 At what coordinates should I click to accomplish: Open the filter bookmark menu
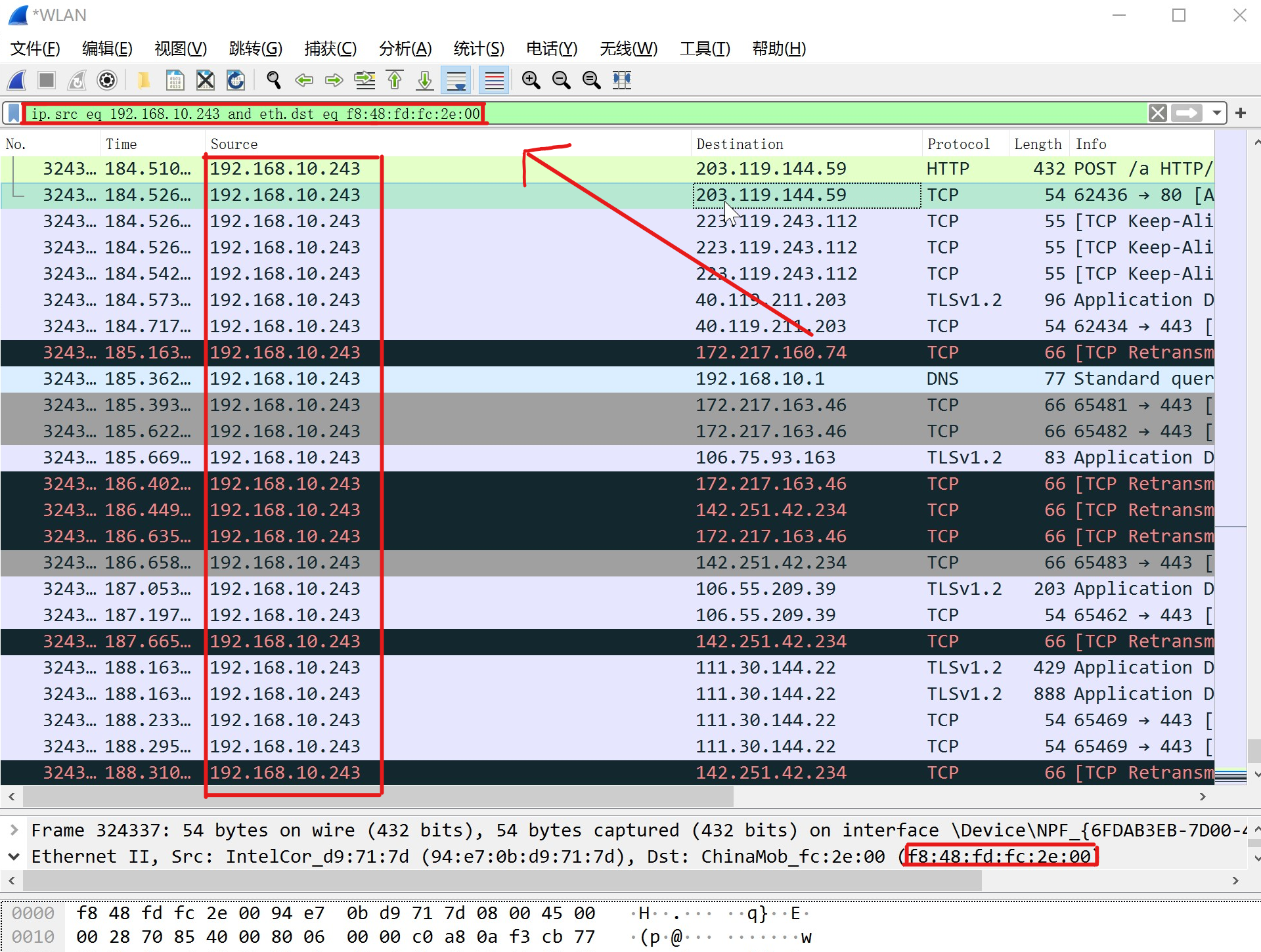pos(13,113)
